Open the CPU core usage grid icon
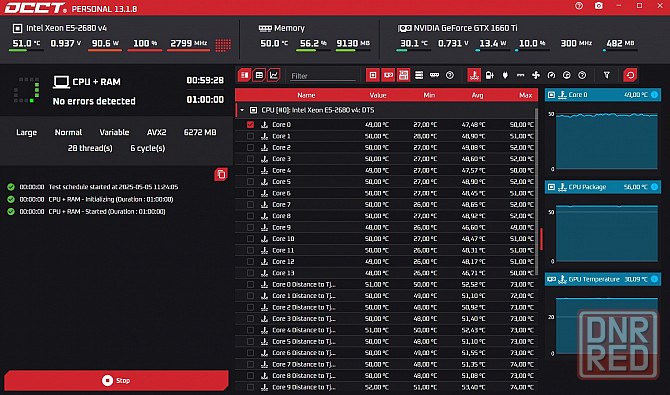 coord(223,44)
